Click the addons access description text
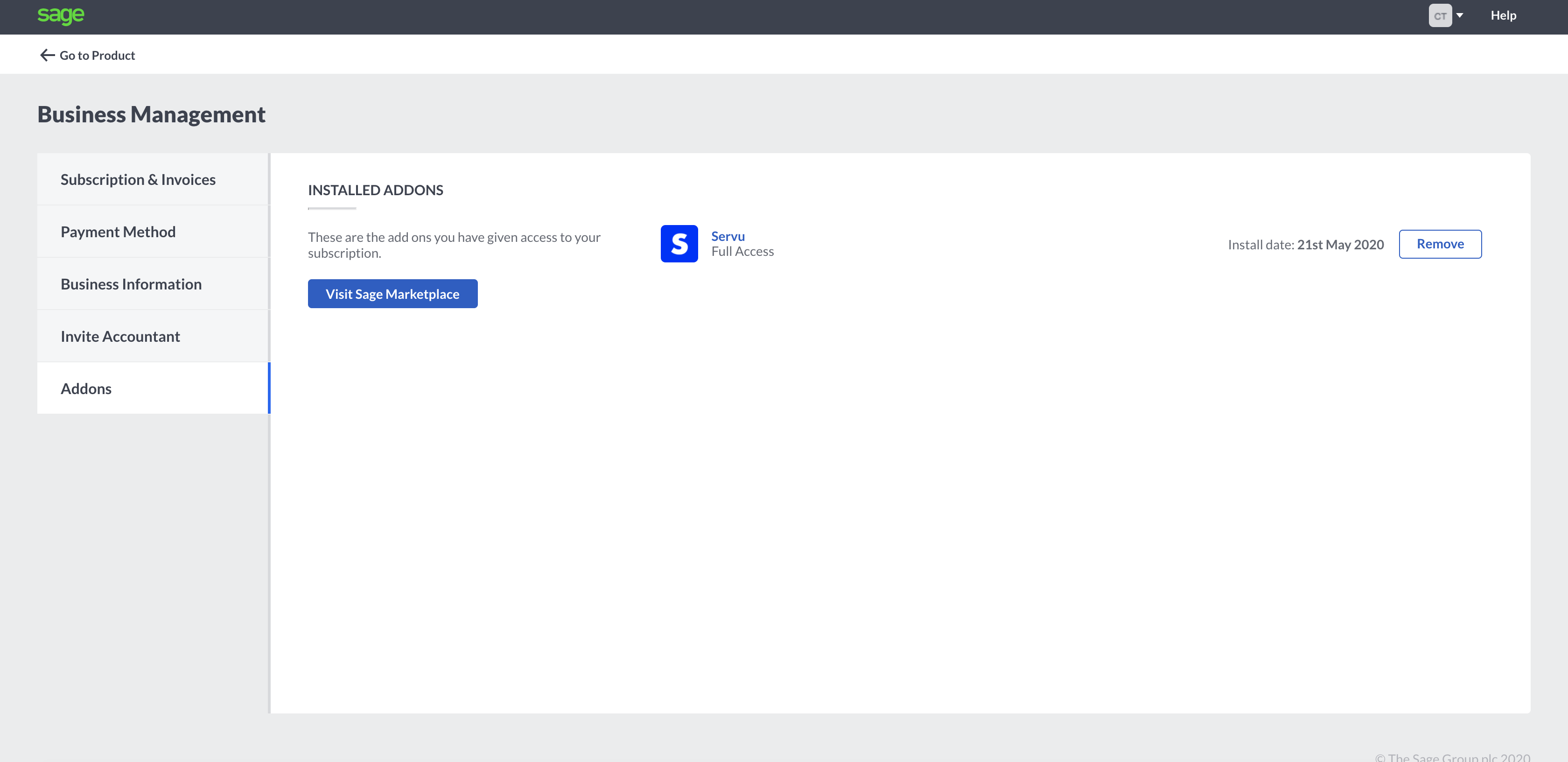 click(x=454, y=245)
